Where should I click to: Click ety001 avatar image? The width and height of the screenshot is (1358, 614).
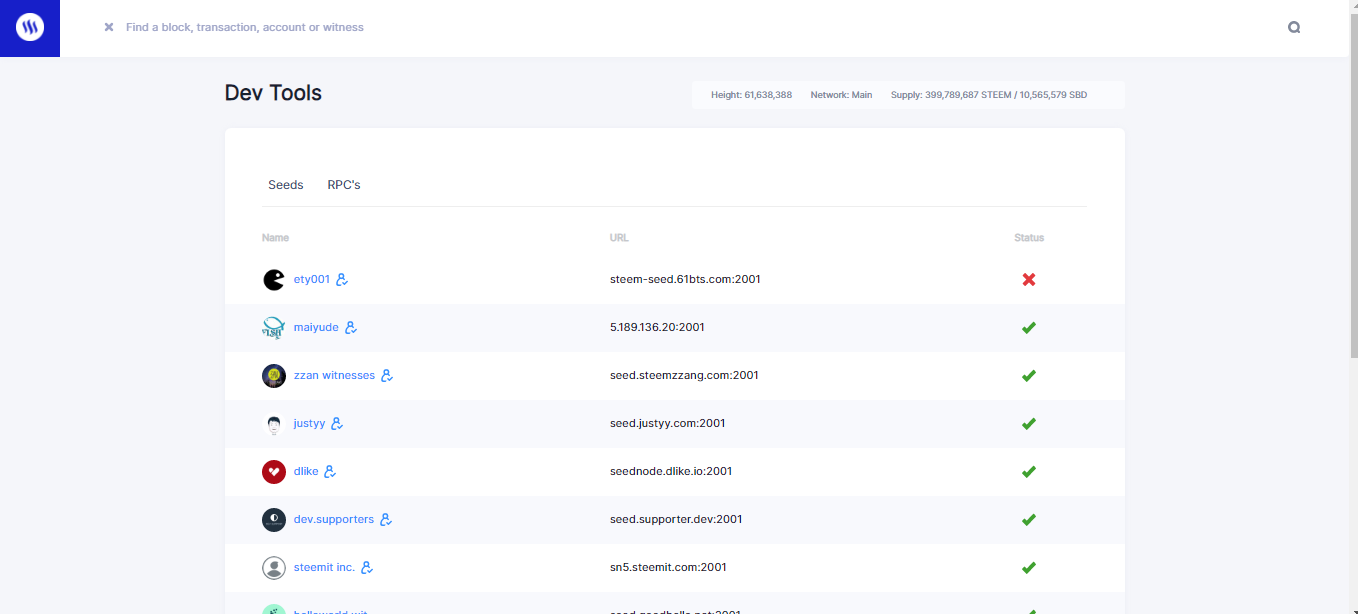[274, 280]
